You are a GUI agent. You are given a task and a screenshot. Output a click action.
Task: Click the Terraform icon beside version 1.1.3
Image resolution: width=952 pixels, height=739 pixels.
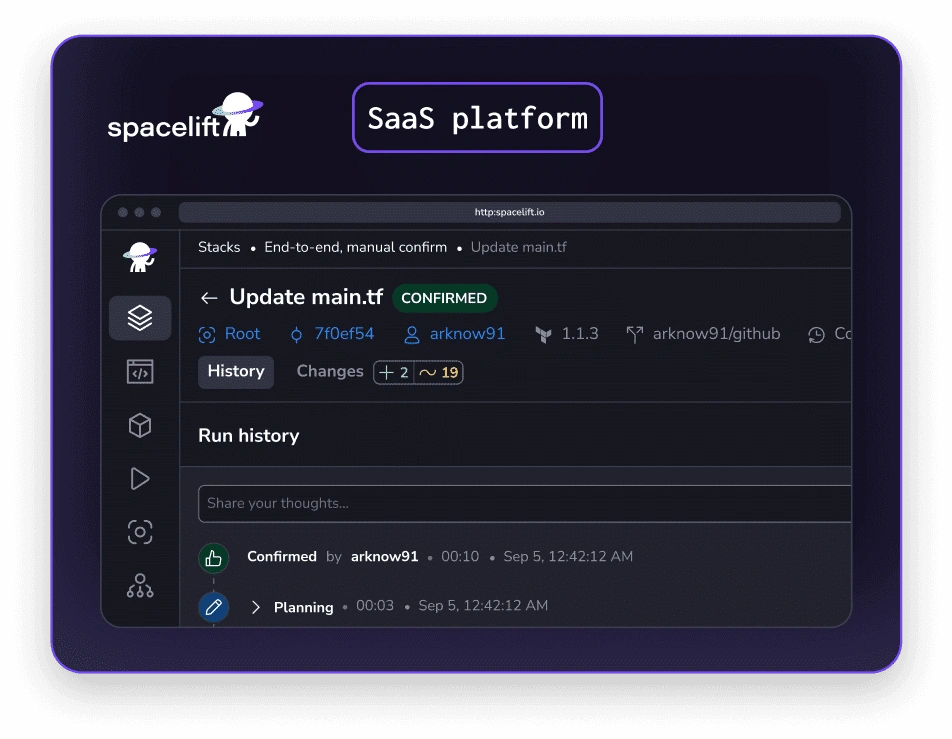[543, 335]
